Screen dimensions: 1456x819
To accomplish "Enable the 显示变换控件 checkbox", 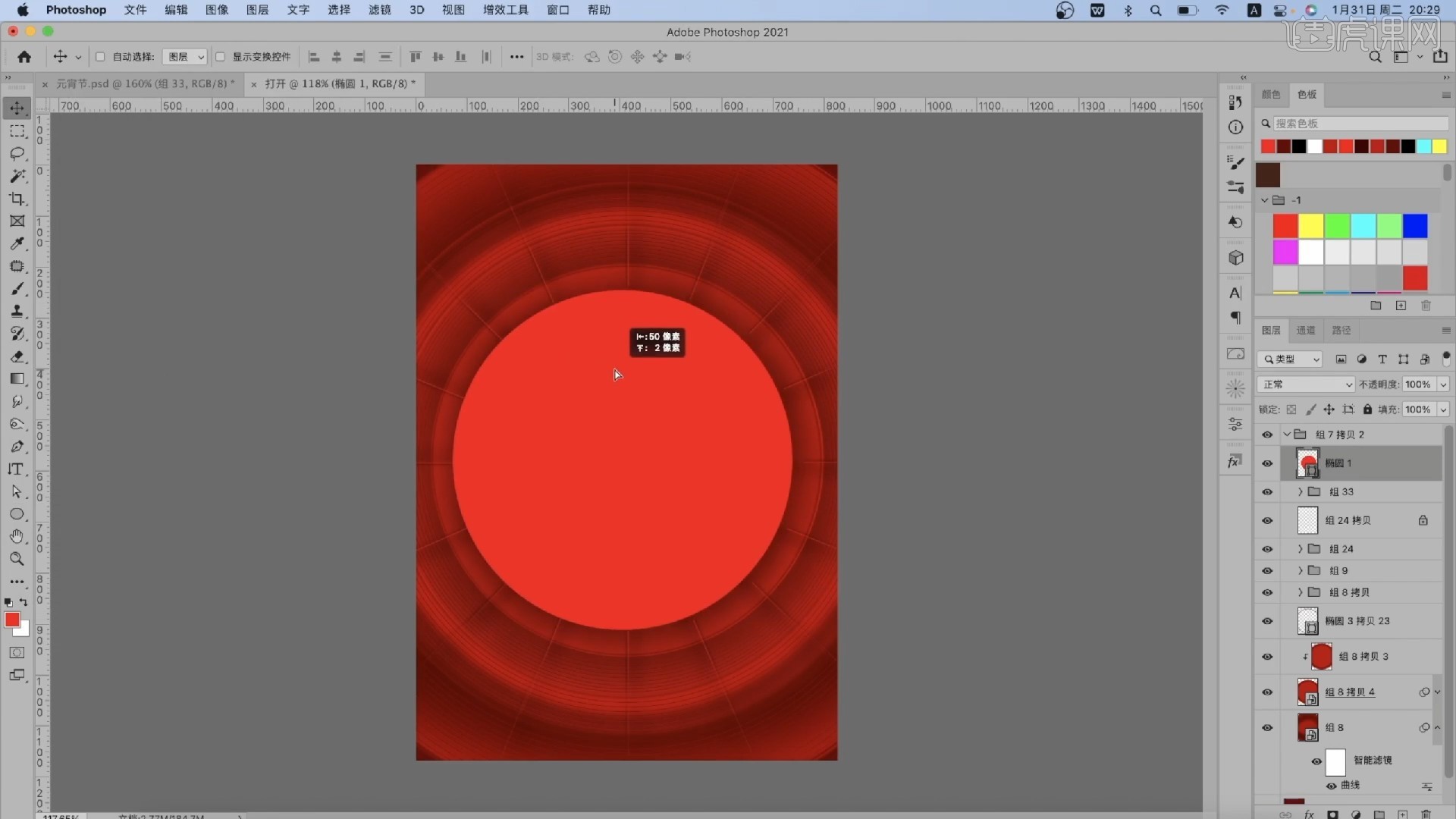I will click(x=221, y=57).
